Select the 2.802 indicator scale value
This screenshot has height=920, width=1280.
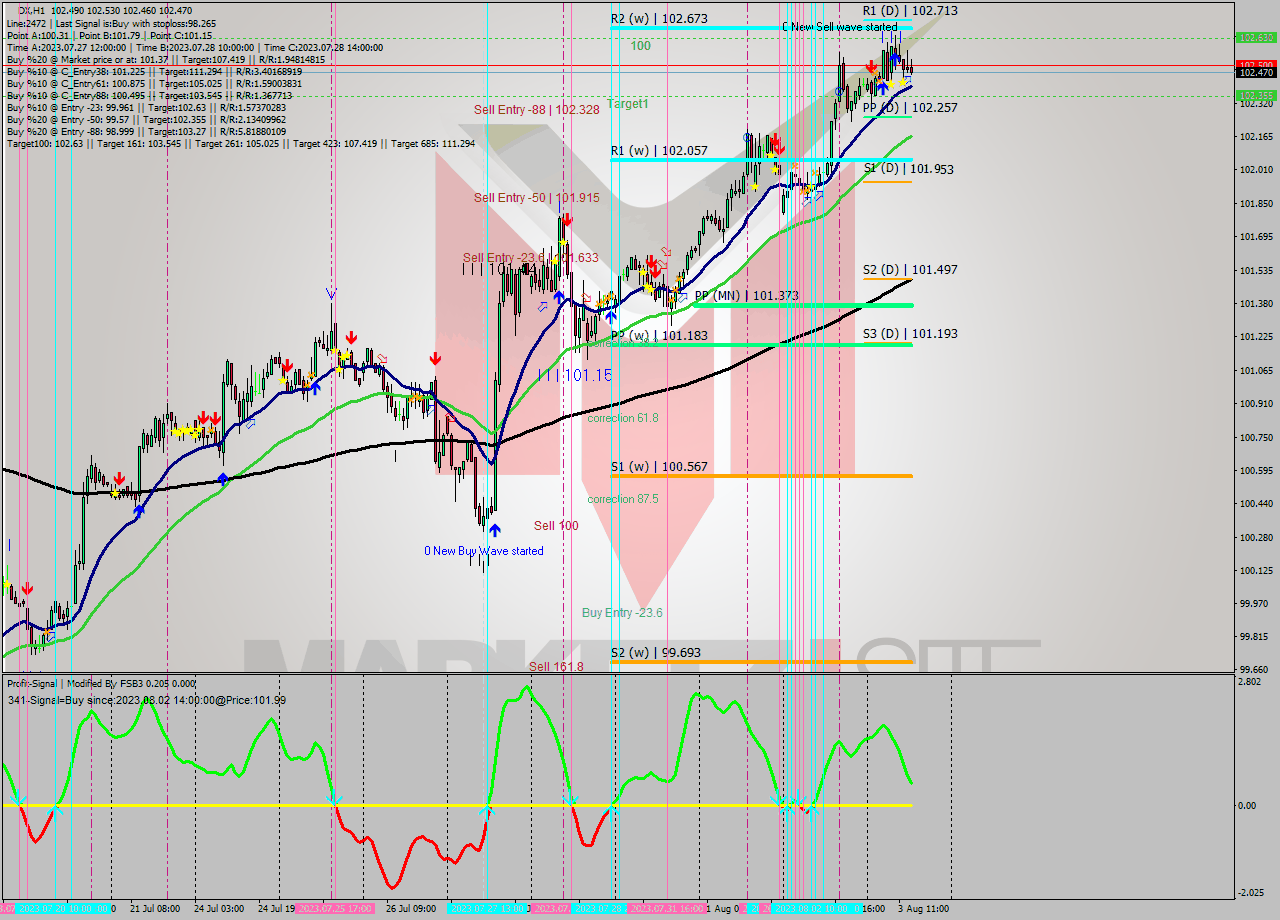tap(1250, 682)
